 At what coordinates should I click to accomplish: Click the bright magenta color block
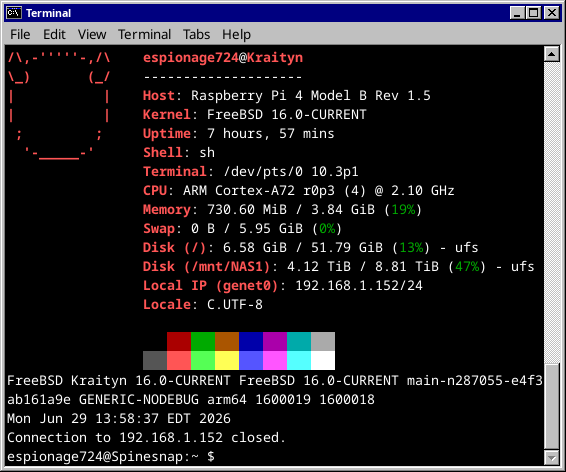click(275, 360)
